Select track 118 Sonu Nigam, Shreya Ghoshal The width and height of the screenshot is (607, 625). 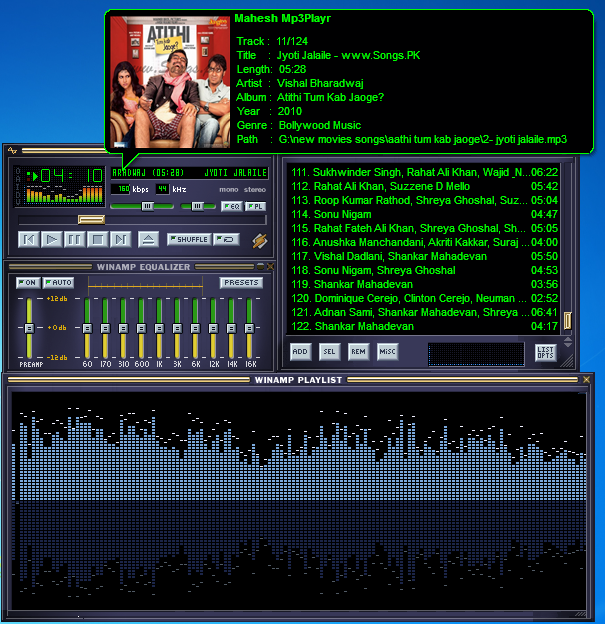point(424,270)
